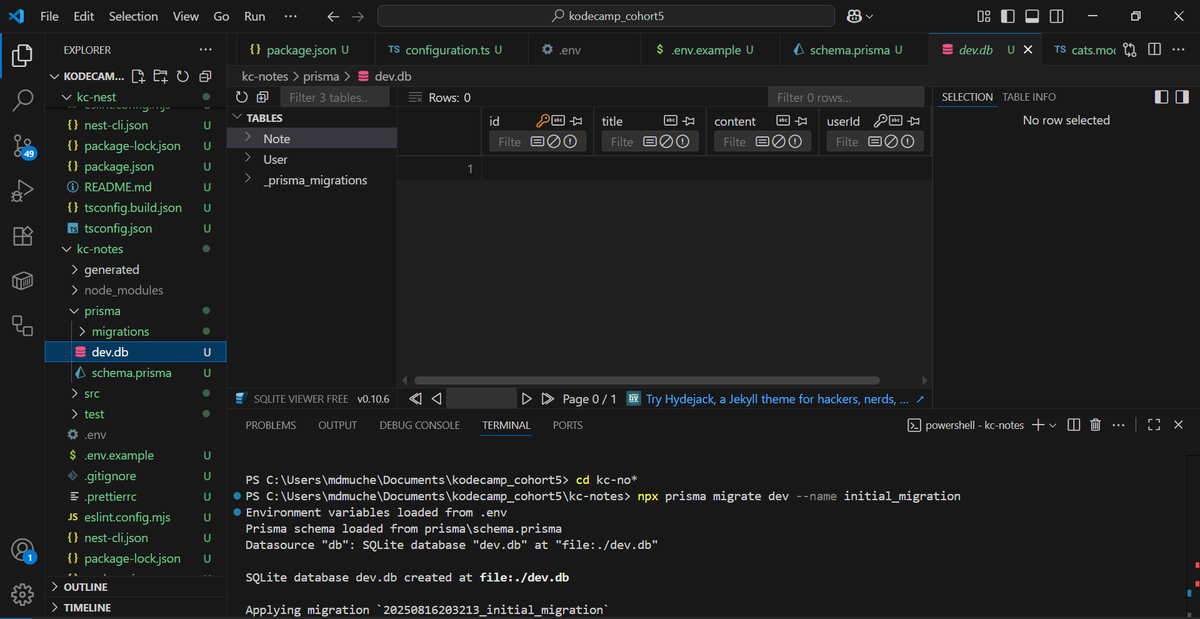Open Copilot chat icon in title bar
This screenshot has width=1200, height=619.
click(854, 16)
